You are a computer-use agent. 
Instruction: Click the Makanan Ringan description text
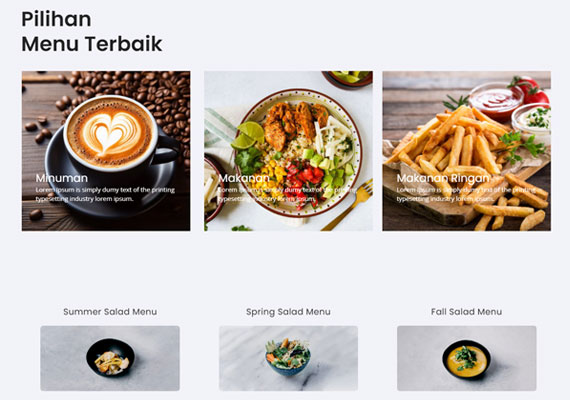click(461, 194)
